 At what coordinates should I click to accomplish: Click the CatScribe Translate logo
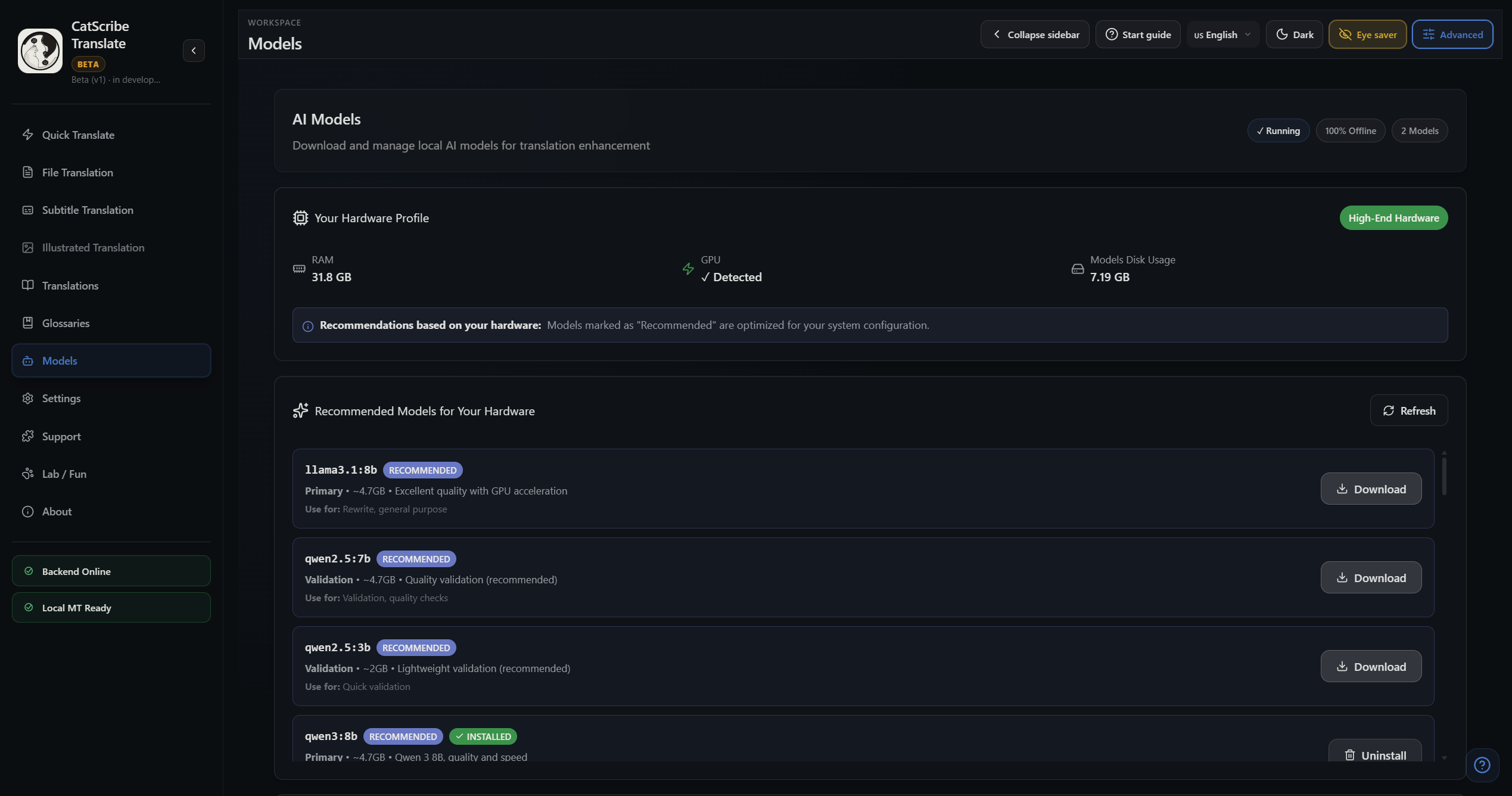point(39,51)
